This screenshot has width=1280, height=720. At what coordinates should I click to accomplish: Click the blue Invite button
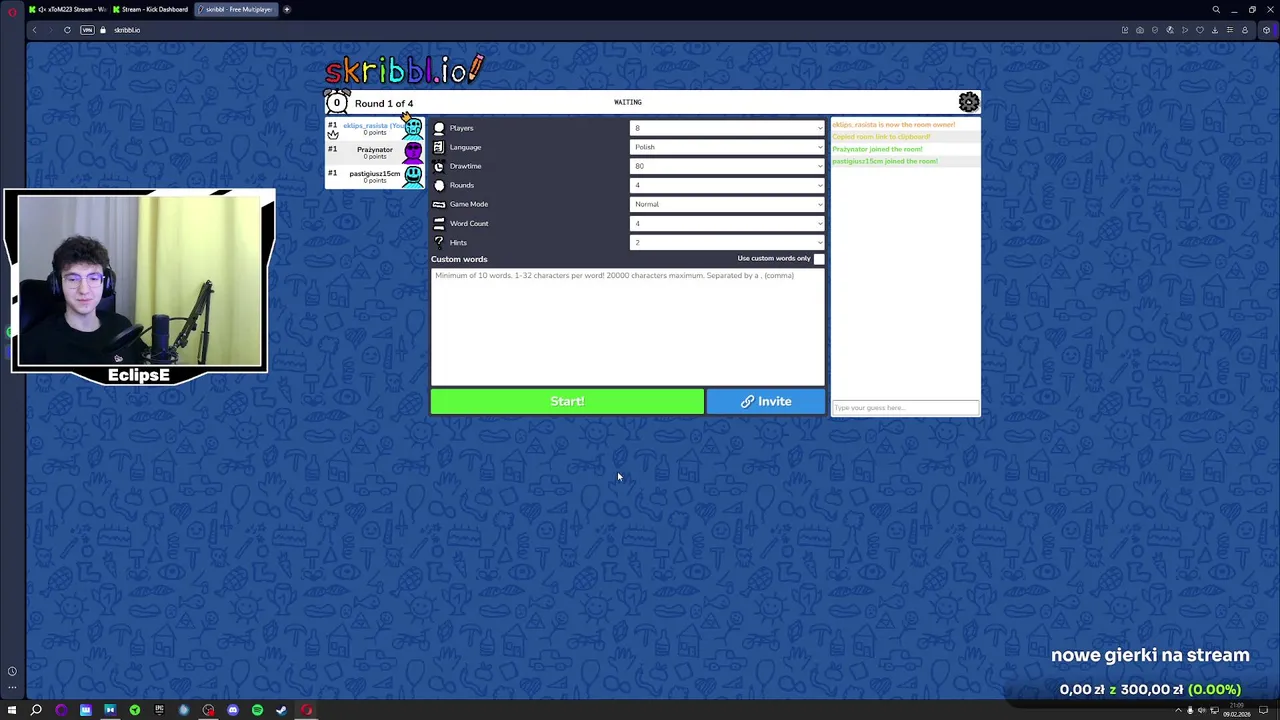766,401
